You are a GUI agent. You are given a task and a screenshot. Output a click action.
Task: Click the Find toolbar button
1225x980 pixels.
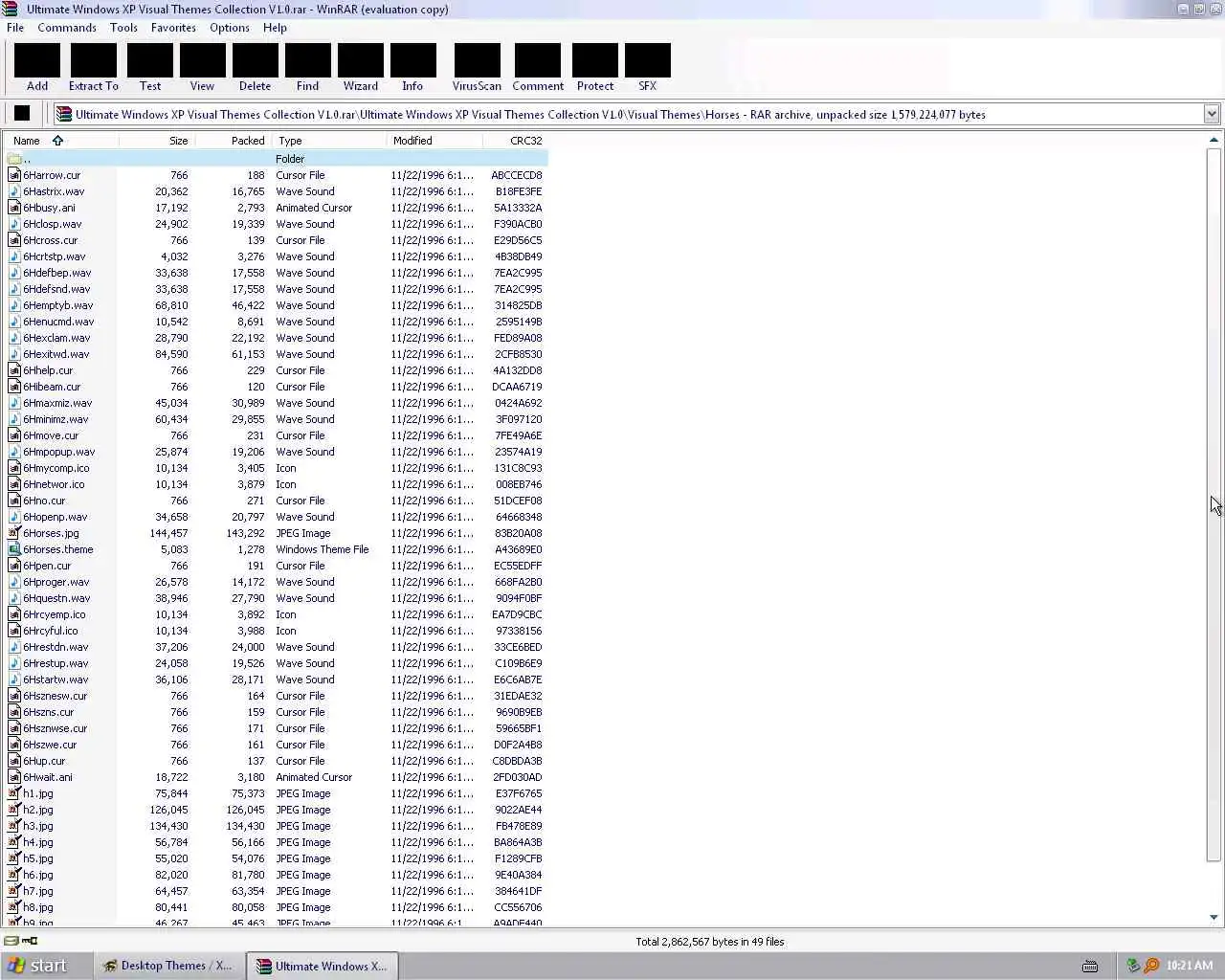[x=307, y=67]
